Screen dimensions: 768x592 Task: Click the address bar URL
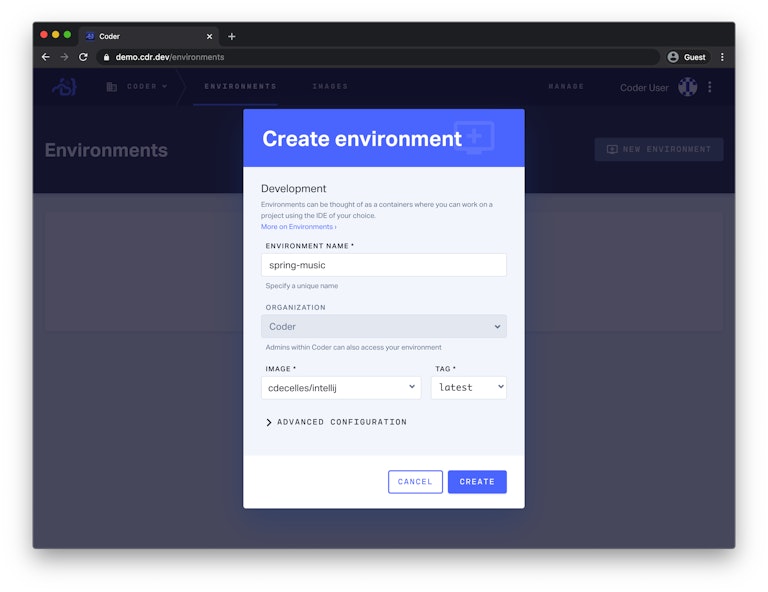click(169, 57)
